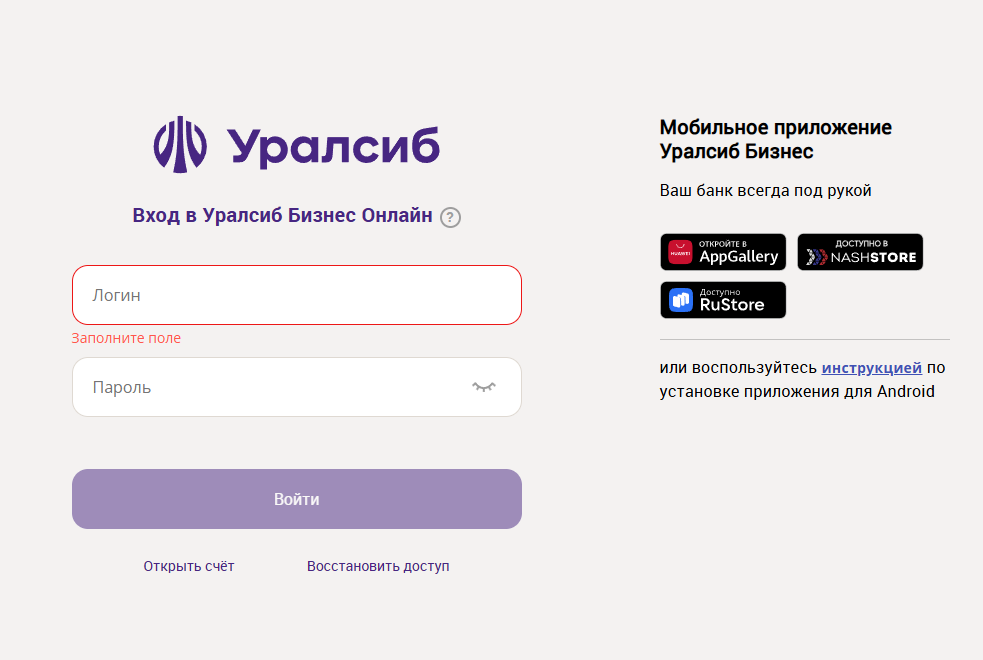Click the red Huawei icon in AppGallery badge
Image resolution: width=983 pixels, height=660 pixels.
point(680,252)
